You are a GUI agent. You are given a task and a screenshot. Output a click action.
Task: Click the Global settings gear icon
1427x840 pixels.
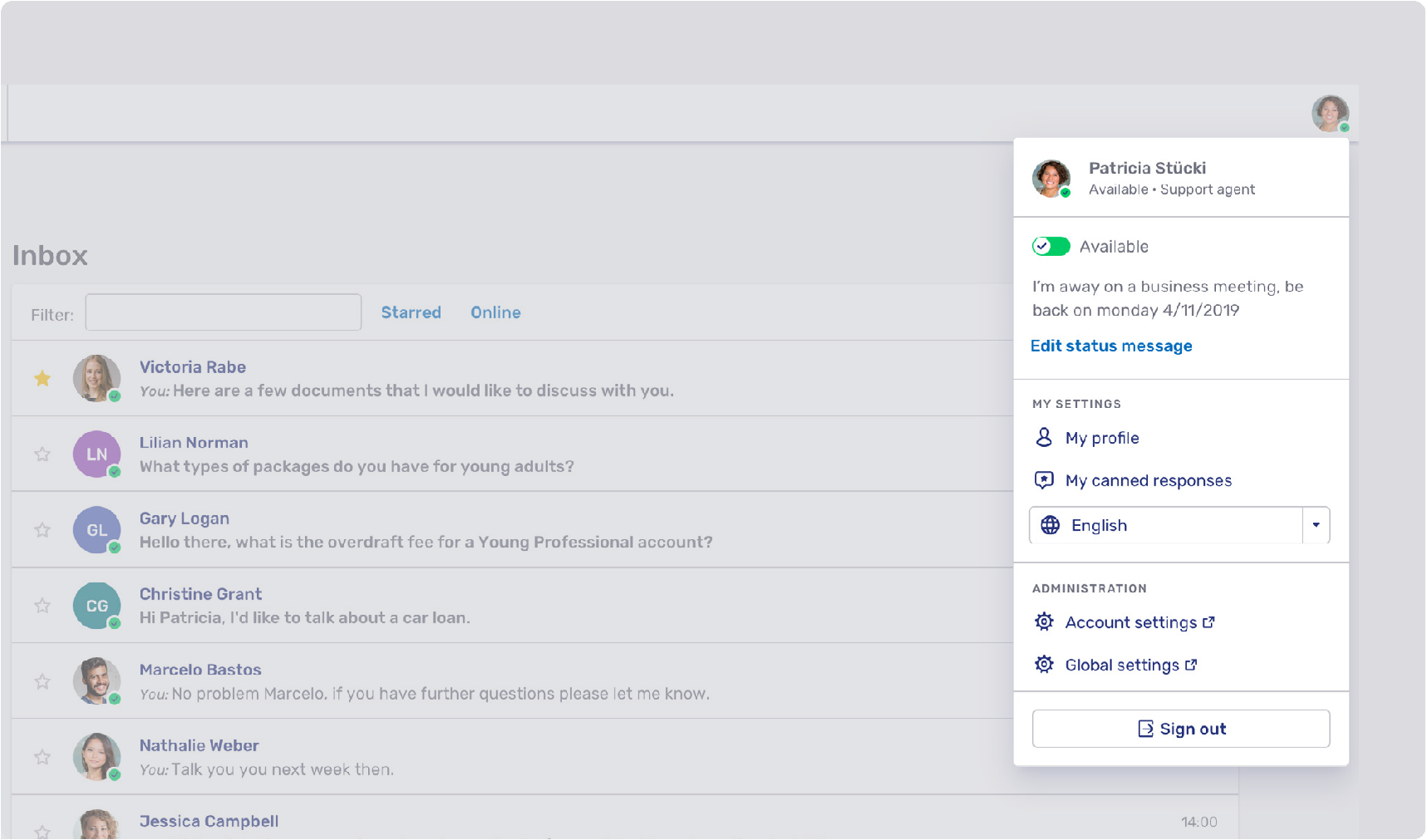click(1044, 665)
